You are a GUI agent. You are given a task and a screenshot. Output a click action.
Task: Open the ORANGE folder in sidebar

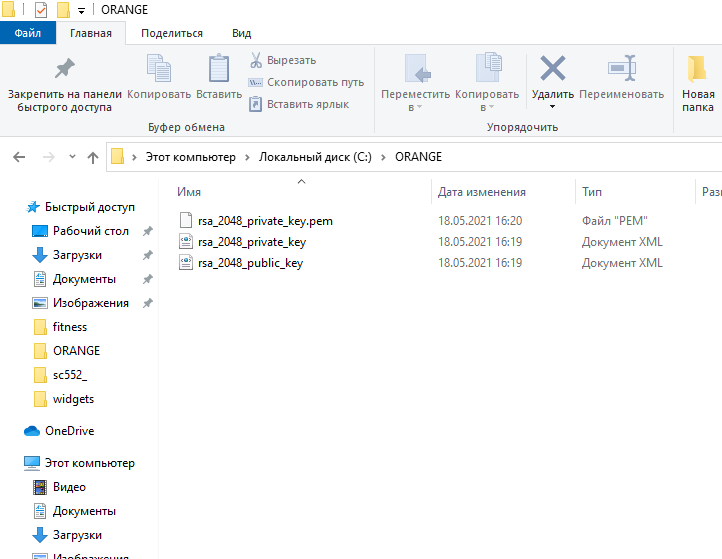point(76,351)
